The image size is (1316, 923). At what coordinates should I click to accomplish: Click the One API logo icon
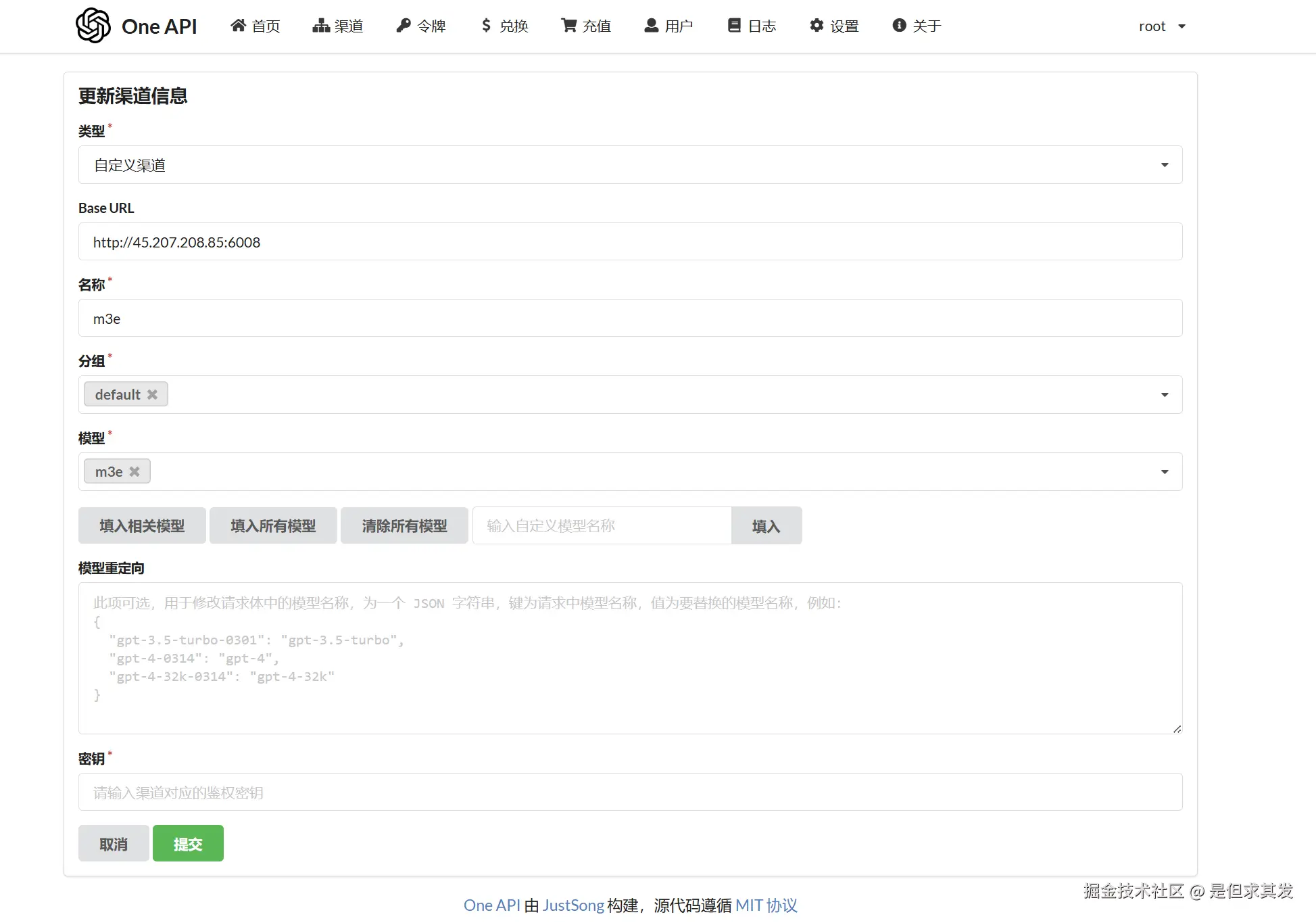click(x=93, y=26)
